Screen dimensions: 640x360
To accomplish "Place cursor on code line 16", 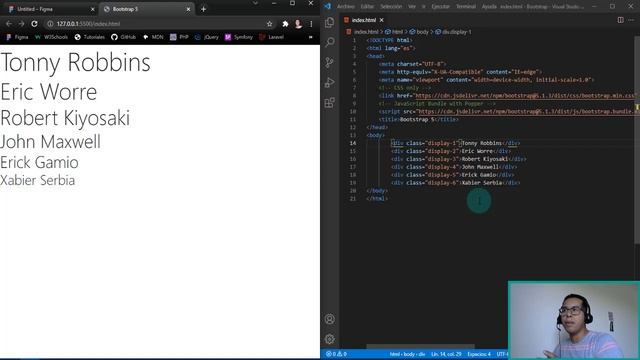I will click(x=458, y=159).
